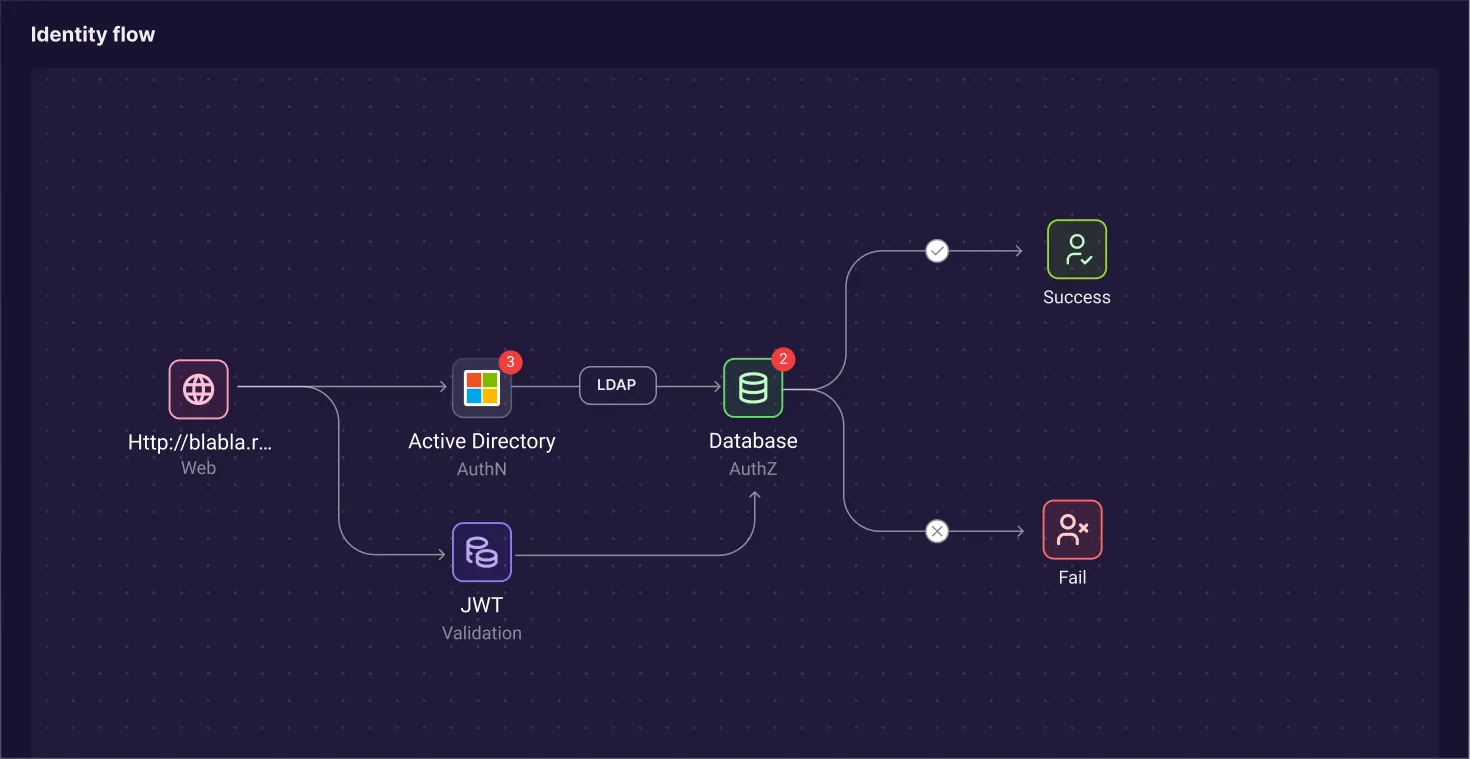This screenshot has height=759, width=1470.
Task: Click the AuthN subtitle
Action: [482, 468]
